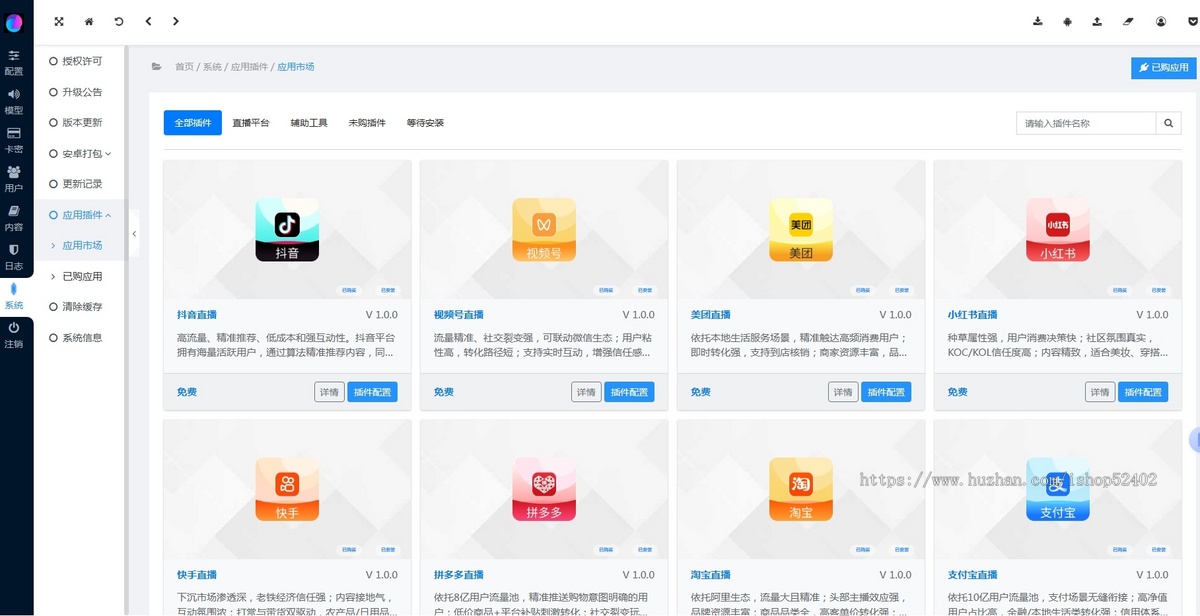This screenshot has height=616, width=1200.
Task: Click the fullscreen toggle icon in top toolbar
Action: tap(59, 21)
